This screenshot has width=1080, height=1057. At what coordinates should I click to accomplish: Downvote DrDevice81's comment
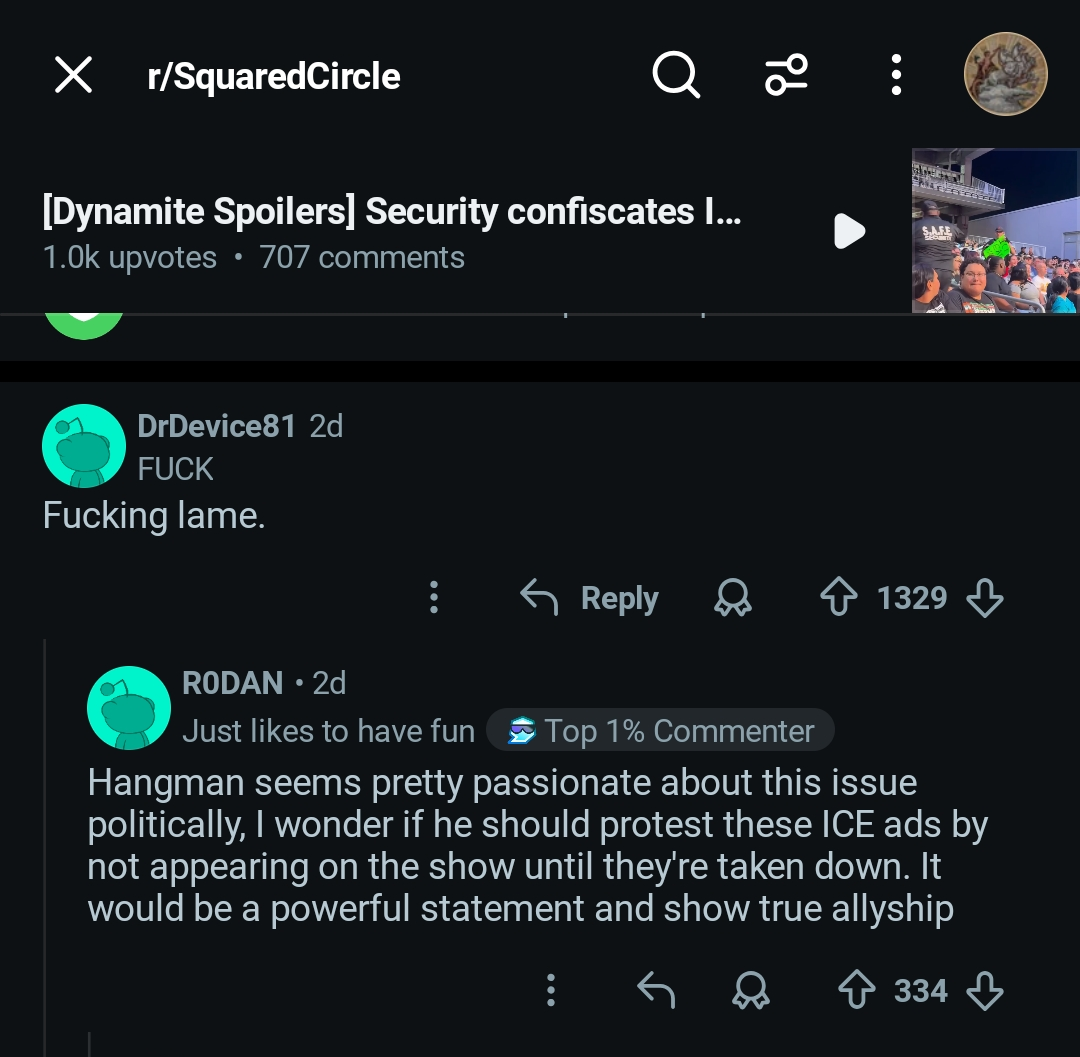pyautogui.click(x=985, y=598)
